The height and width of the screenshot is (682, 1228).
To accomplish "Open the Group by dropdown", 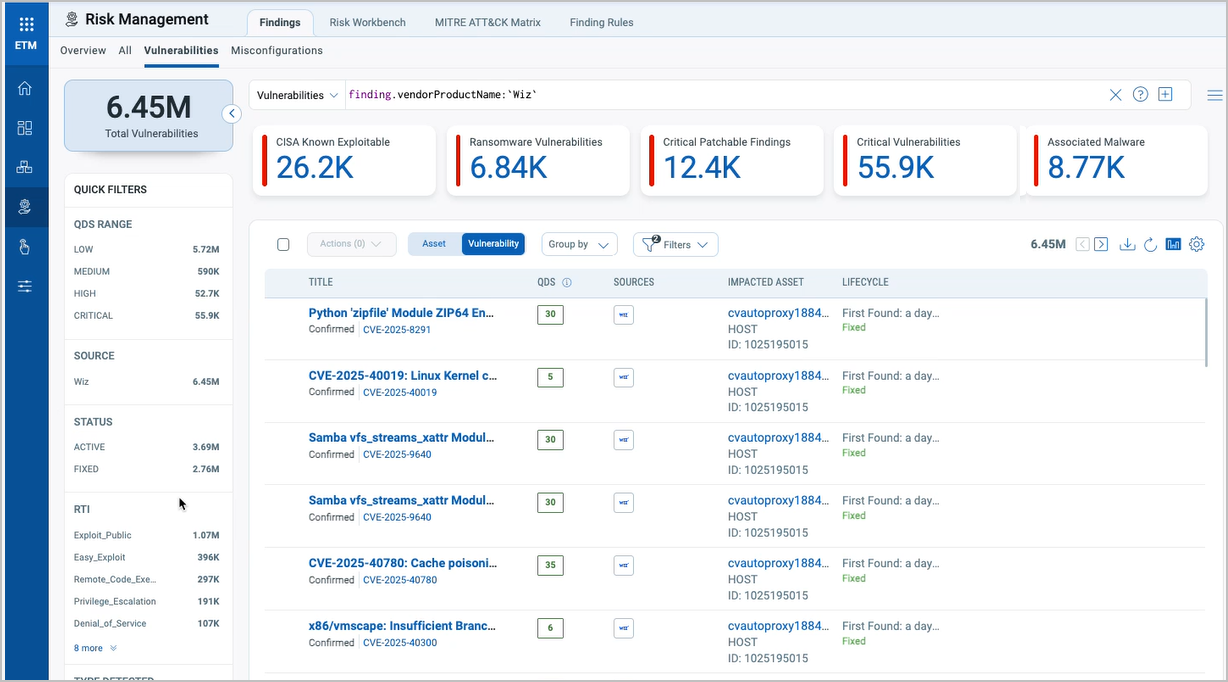I will pos(579,244).
